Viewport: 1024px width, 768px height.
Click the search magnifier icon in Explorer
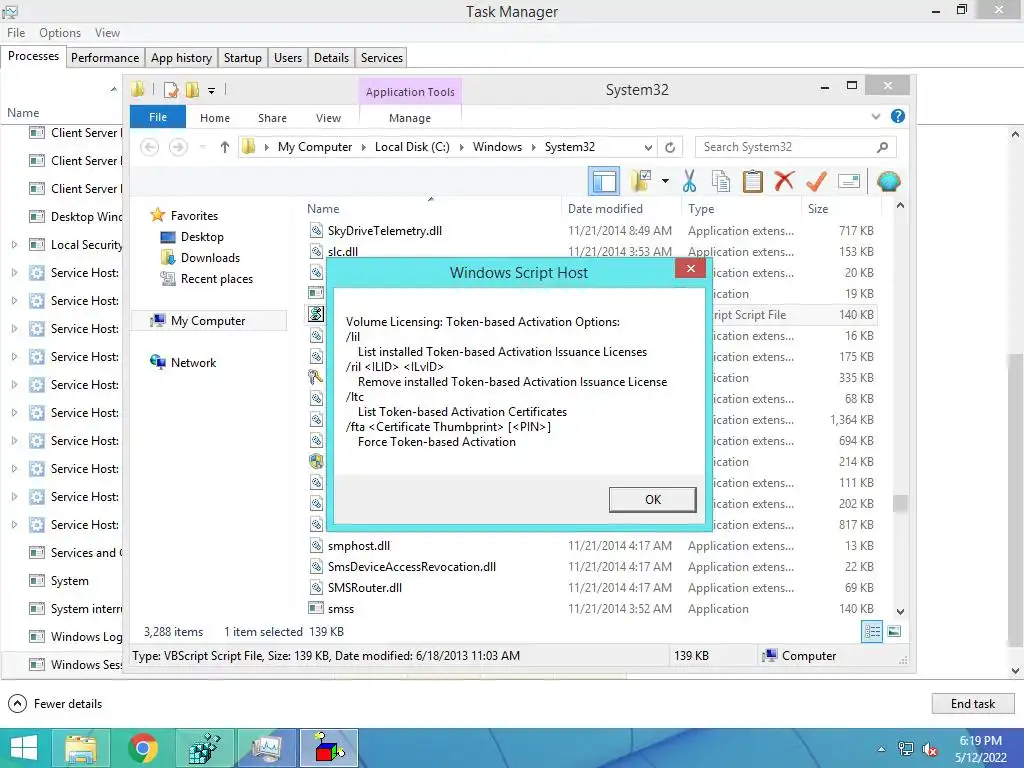[882, 147]
